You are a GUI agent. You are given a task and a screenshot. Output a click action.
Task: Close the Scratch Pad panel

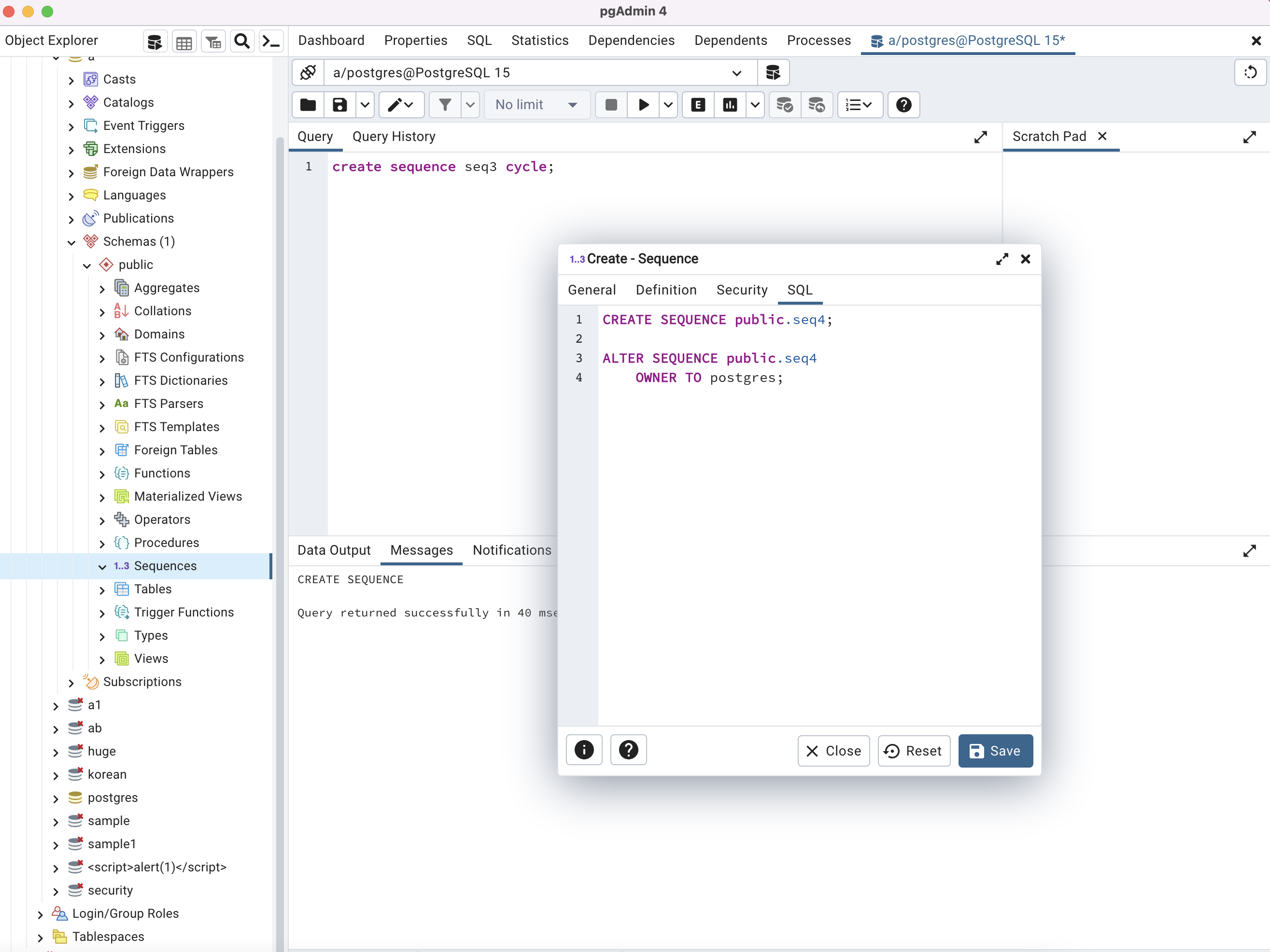coord(1102,137)
